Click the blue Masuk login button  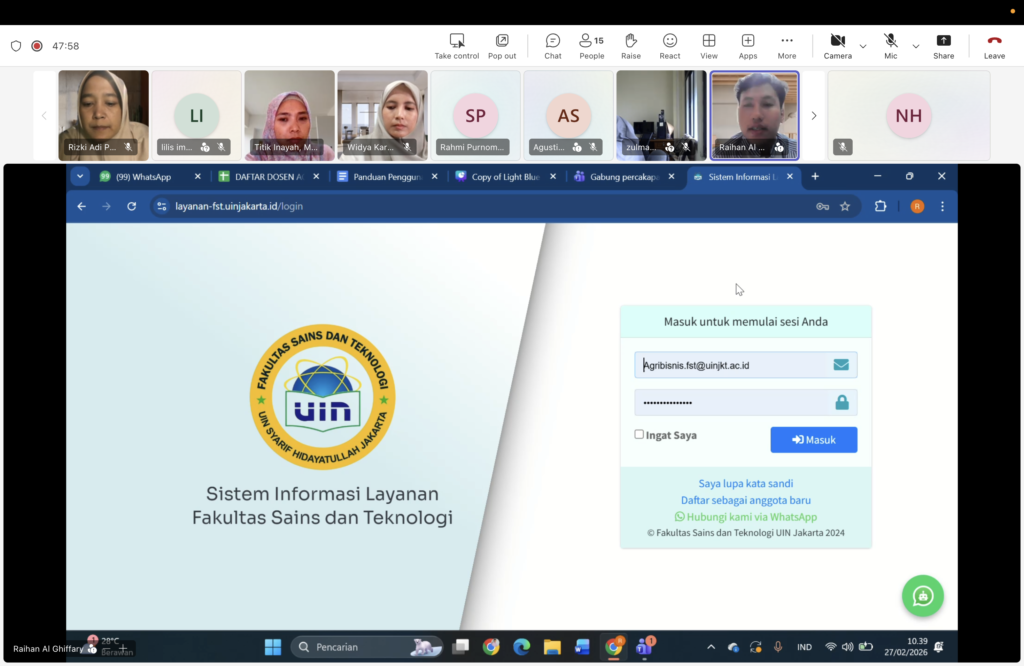(813, 440)
